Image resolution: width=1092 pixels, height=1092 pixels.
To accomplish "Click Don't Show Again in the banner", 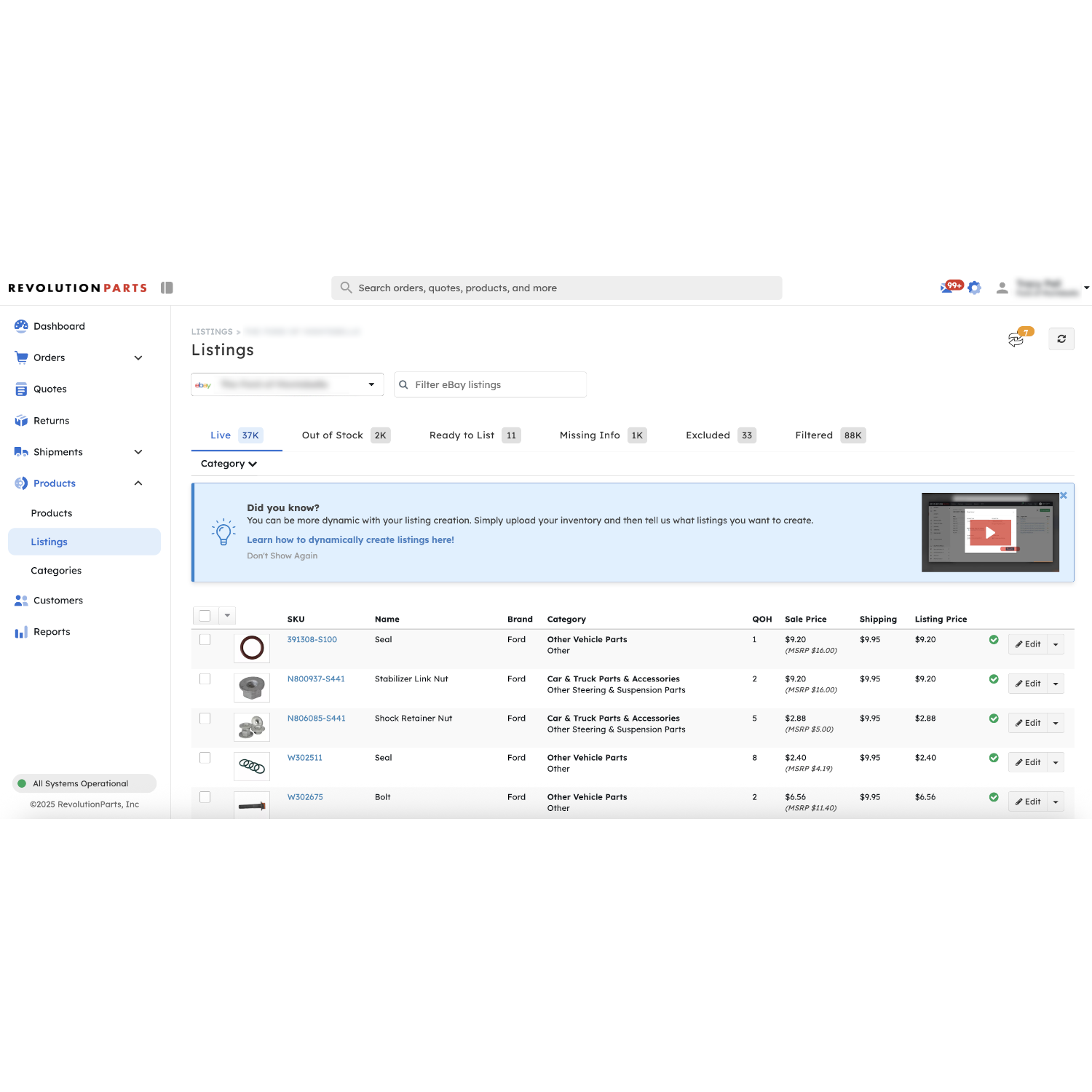I will coord(282,555).
